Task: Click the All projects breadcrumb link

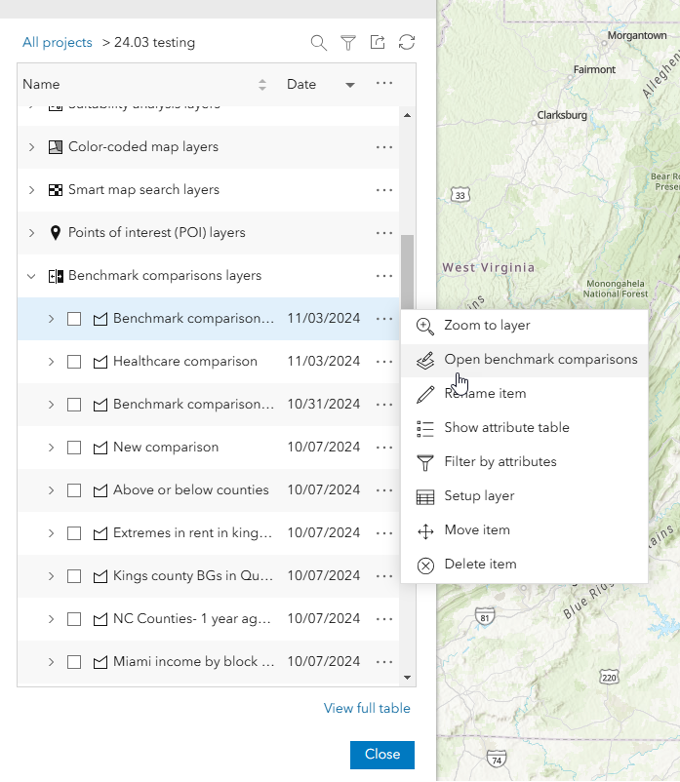Action: pyautogui.click(x=57, y=43)
